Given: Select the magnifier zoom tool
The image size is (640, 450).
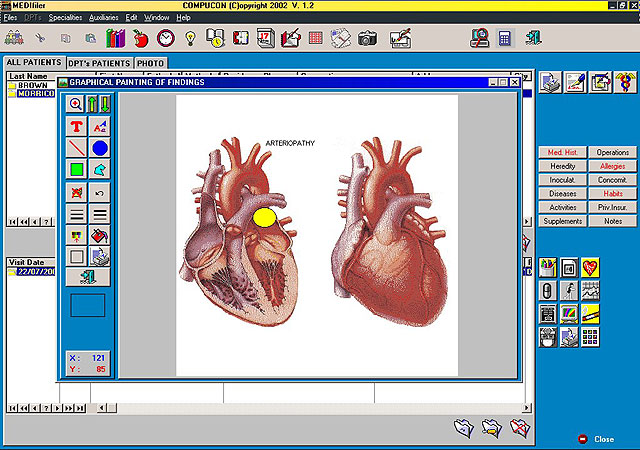Looking at the screenshot, I should pos(76,104).
